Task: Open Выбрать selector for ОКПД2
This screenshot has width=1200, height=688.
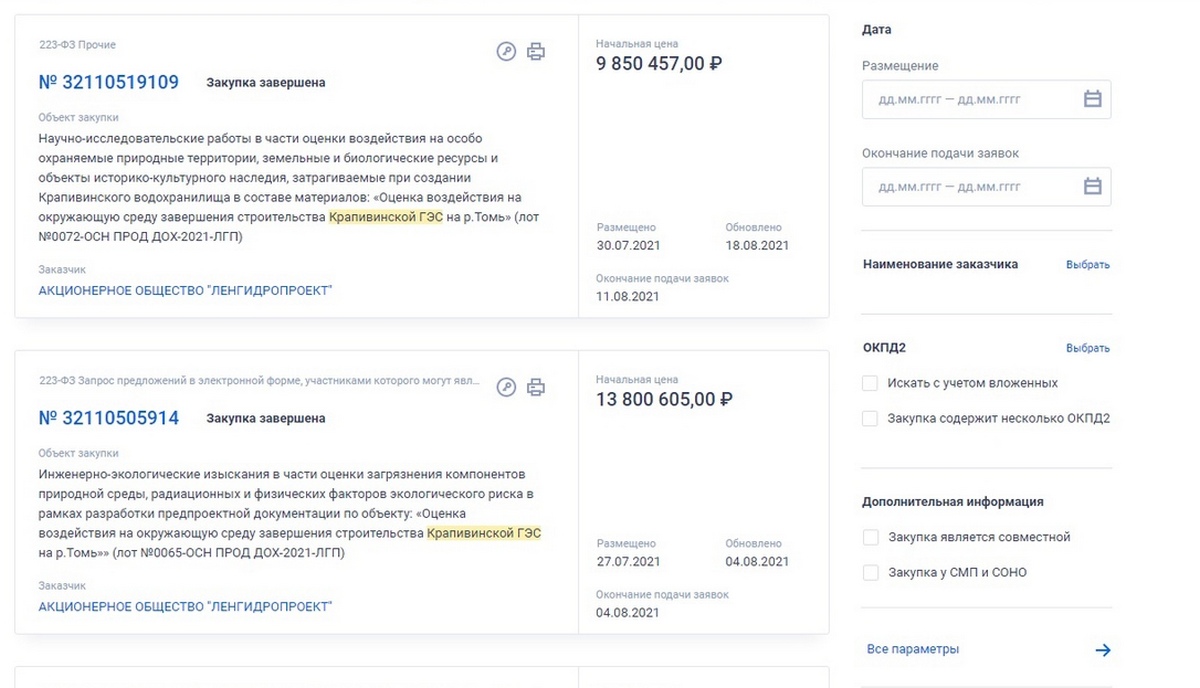Action: 1088,348
